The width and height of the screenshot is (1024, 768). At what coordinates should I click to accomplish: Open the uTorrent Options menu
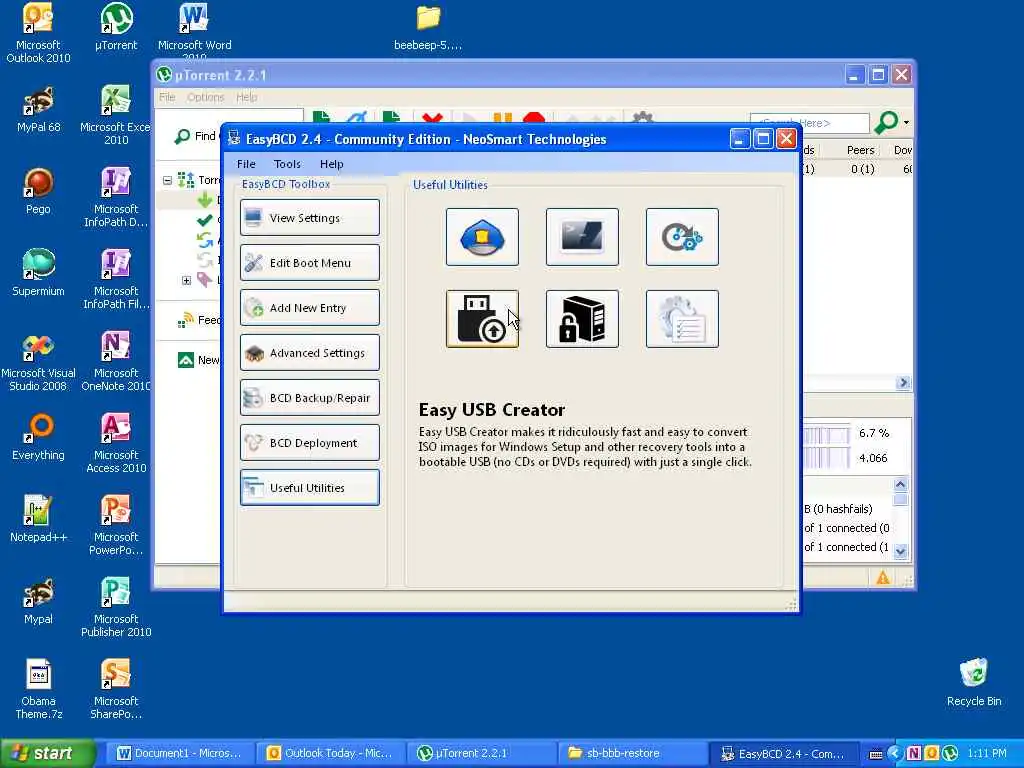click(206, 97)
